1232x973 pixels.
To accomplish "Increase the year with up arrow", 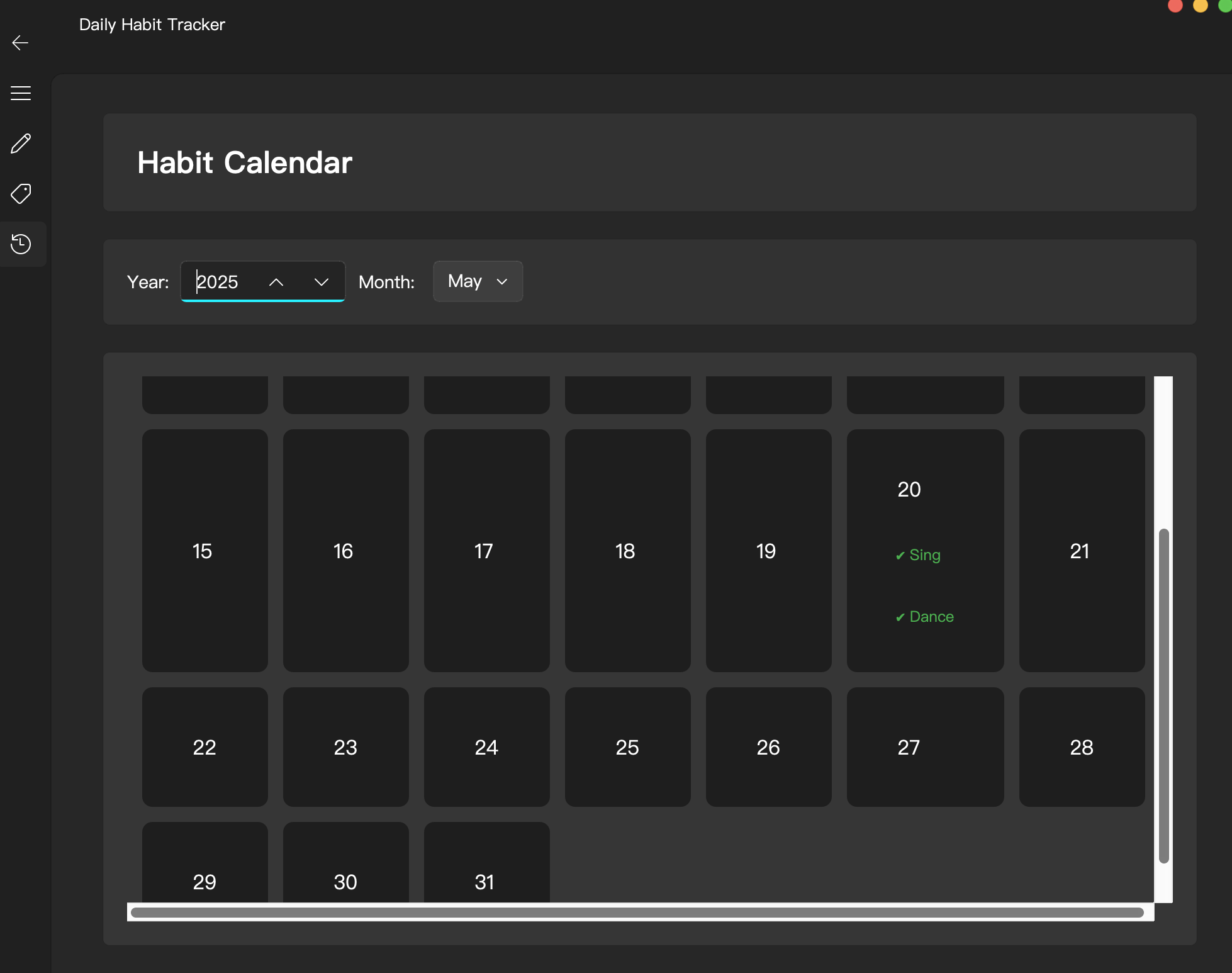I will (276, 282).
